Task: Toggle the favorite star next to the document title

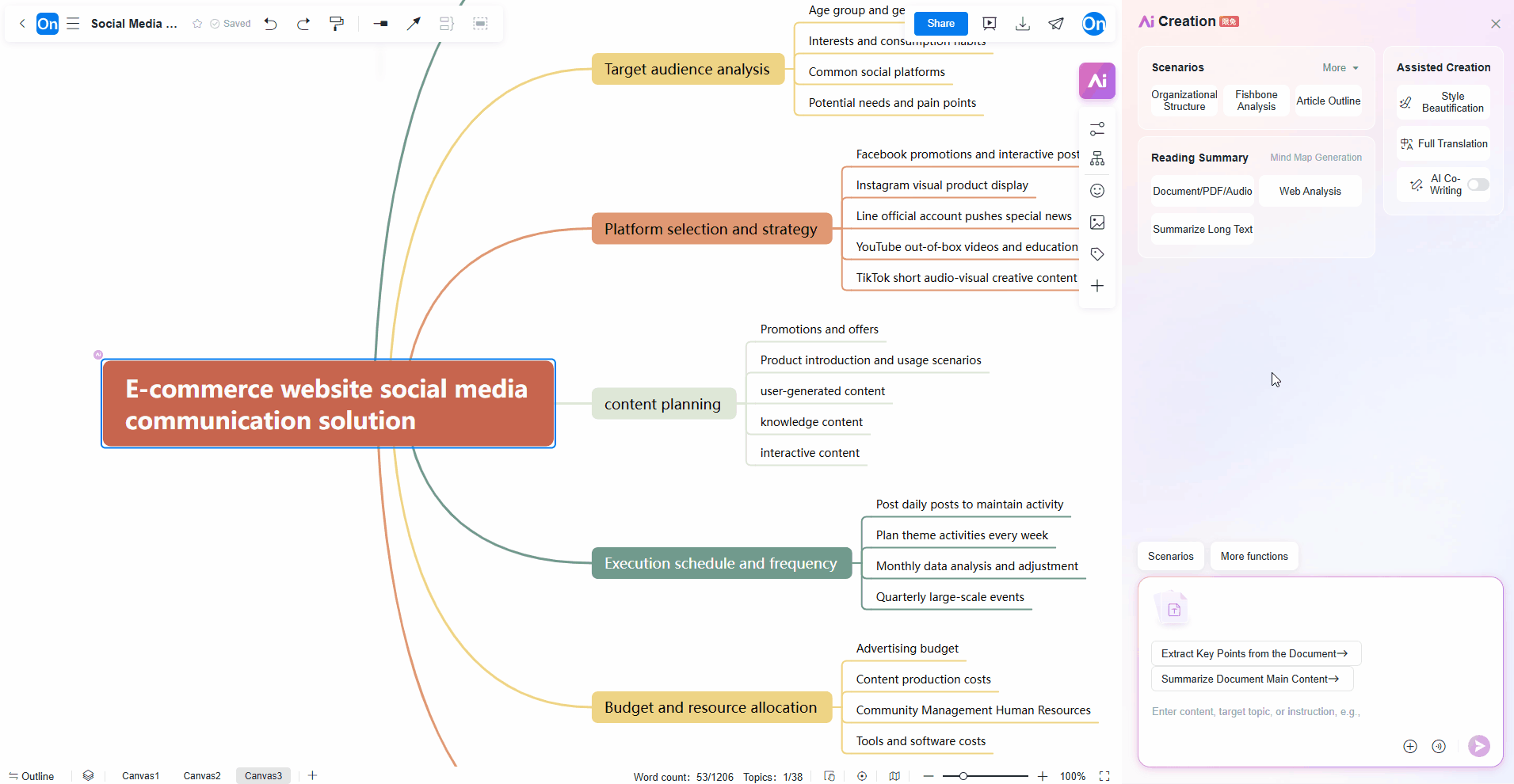Action: click(196, 24)
